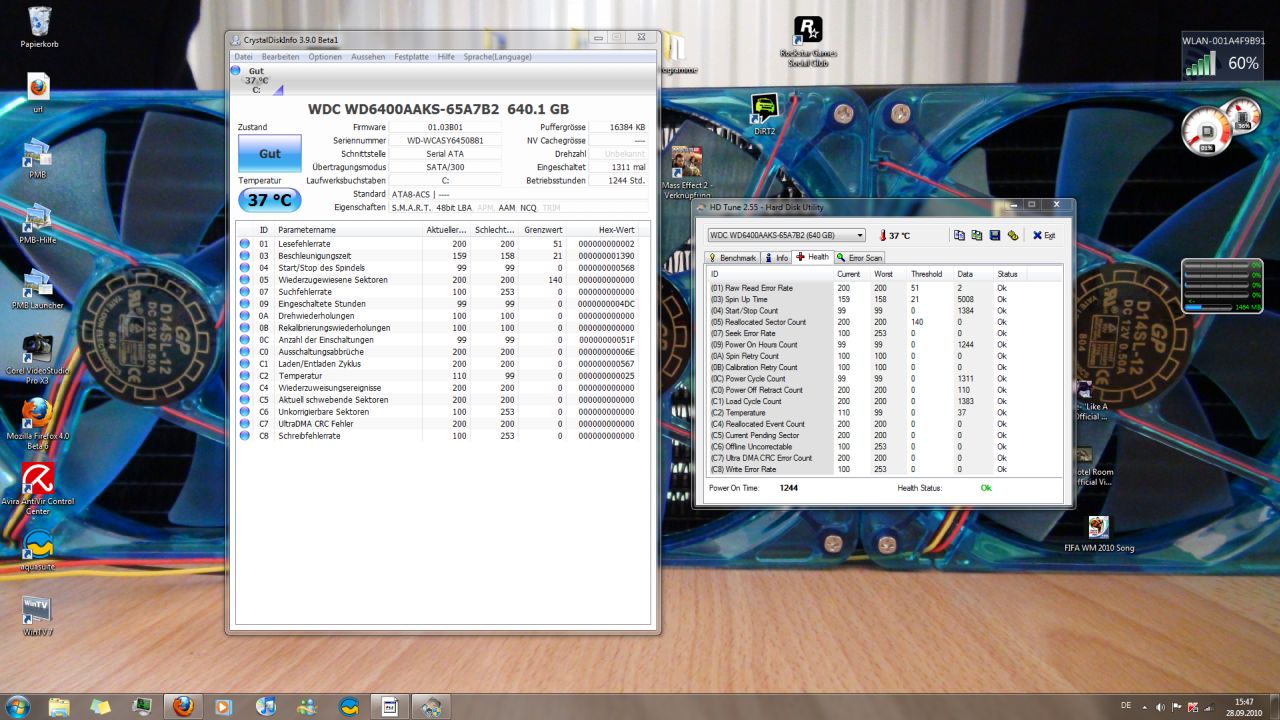Viewport: 1280px width, 720px height.
Task: Click Status column header in HD Tune
Action: 1009,274
